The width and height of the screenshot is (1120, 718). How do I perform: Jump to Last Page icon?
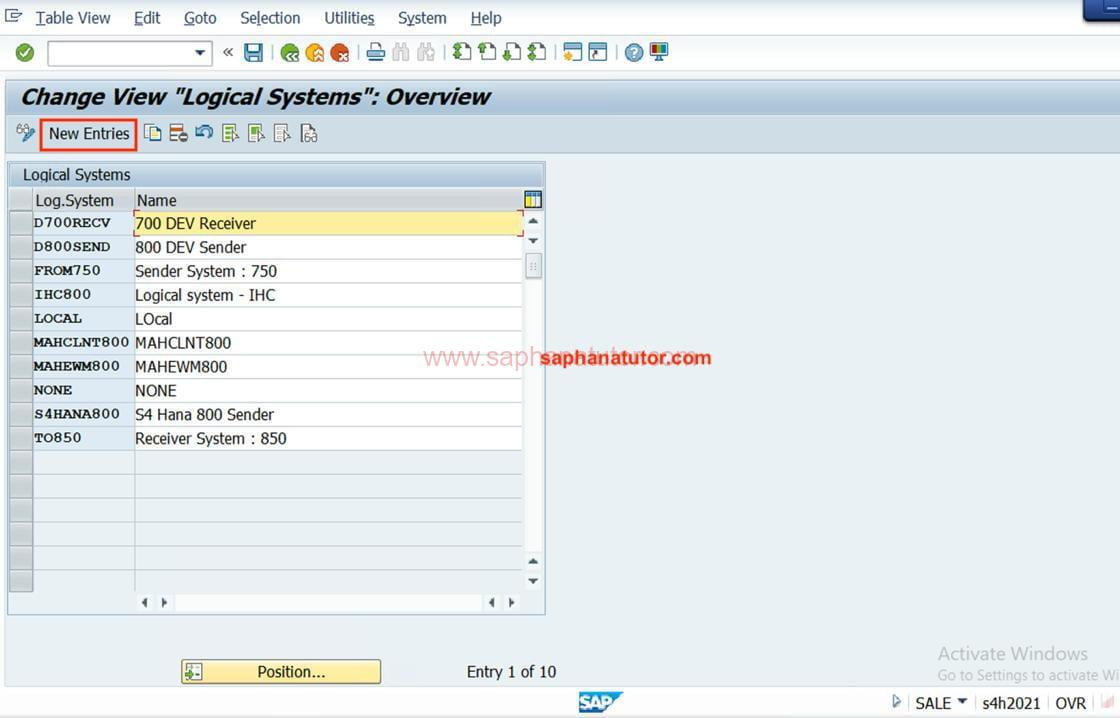(537, 52)
